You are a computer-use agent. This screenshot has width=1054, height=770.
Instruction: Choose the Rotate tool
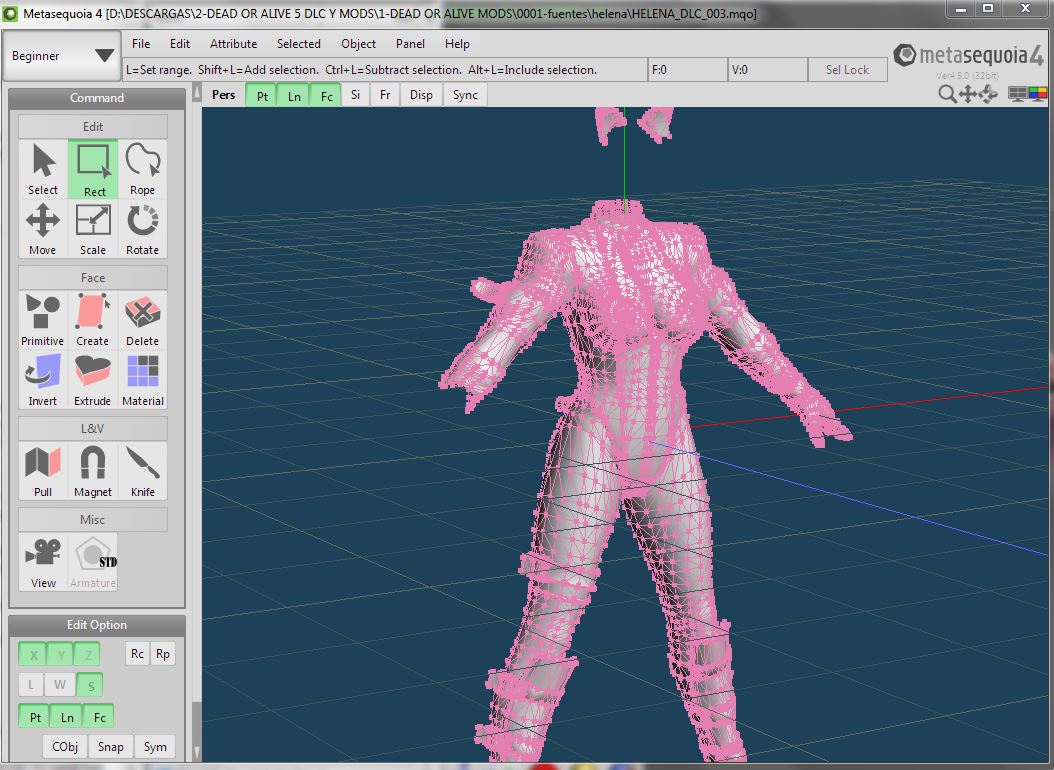point(142,228)
